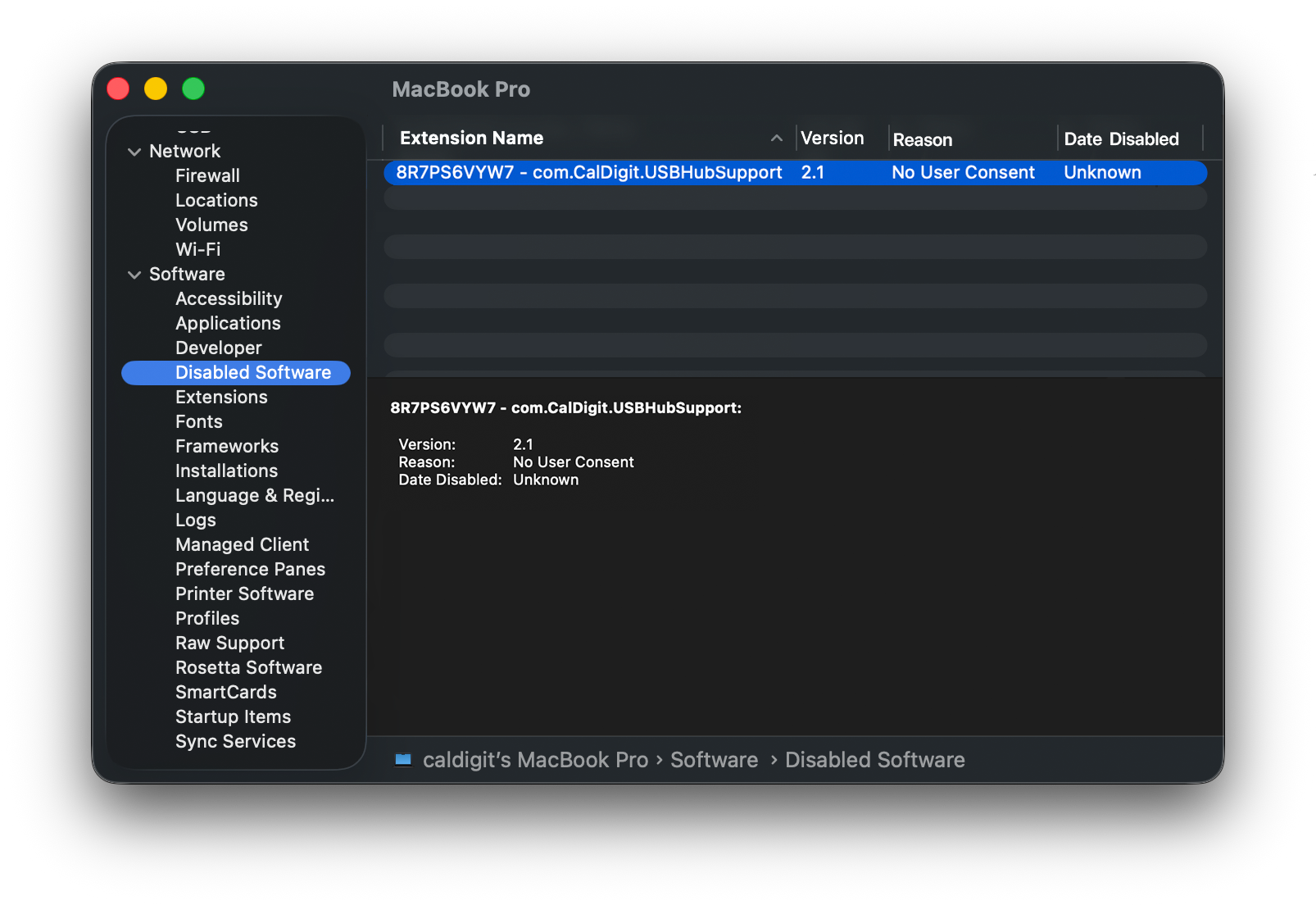
Task: Collapse the Software section in sidebar
Action: 134,275
